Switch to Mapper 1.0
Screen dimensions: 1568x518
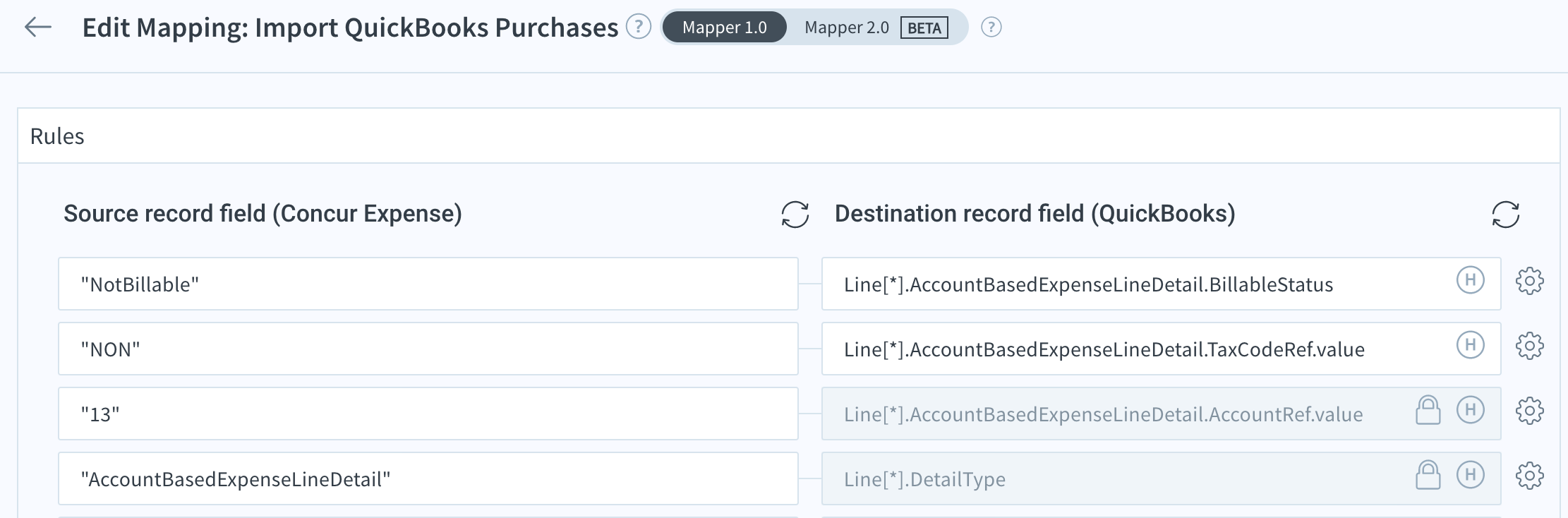[725, 28]
